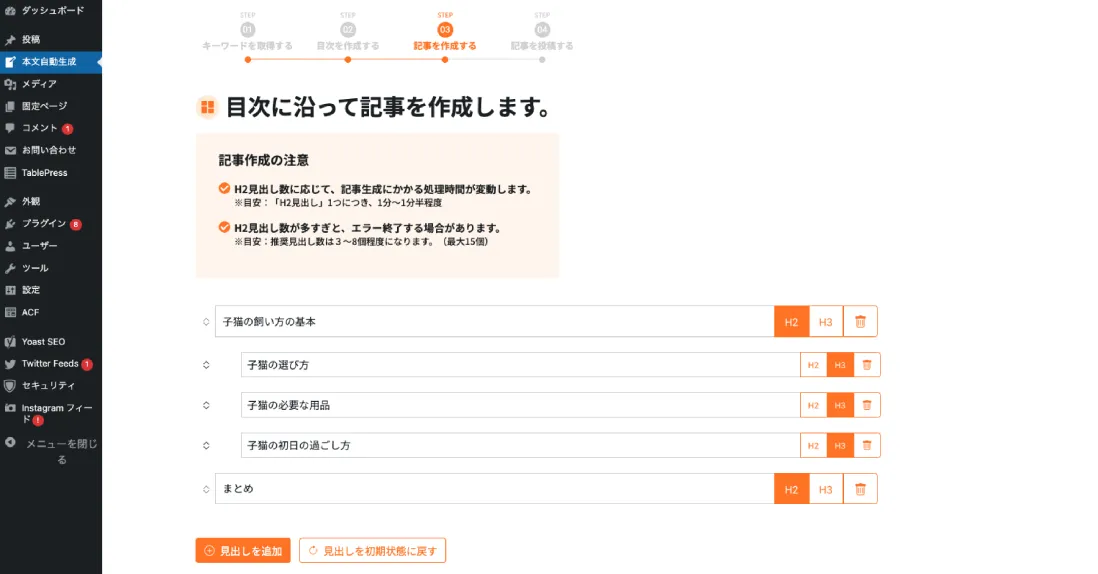The width and height of the screenshot is (1098, 574).
Task: Click the user icon beside ユーザー
Action: point(10,246)
